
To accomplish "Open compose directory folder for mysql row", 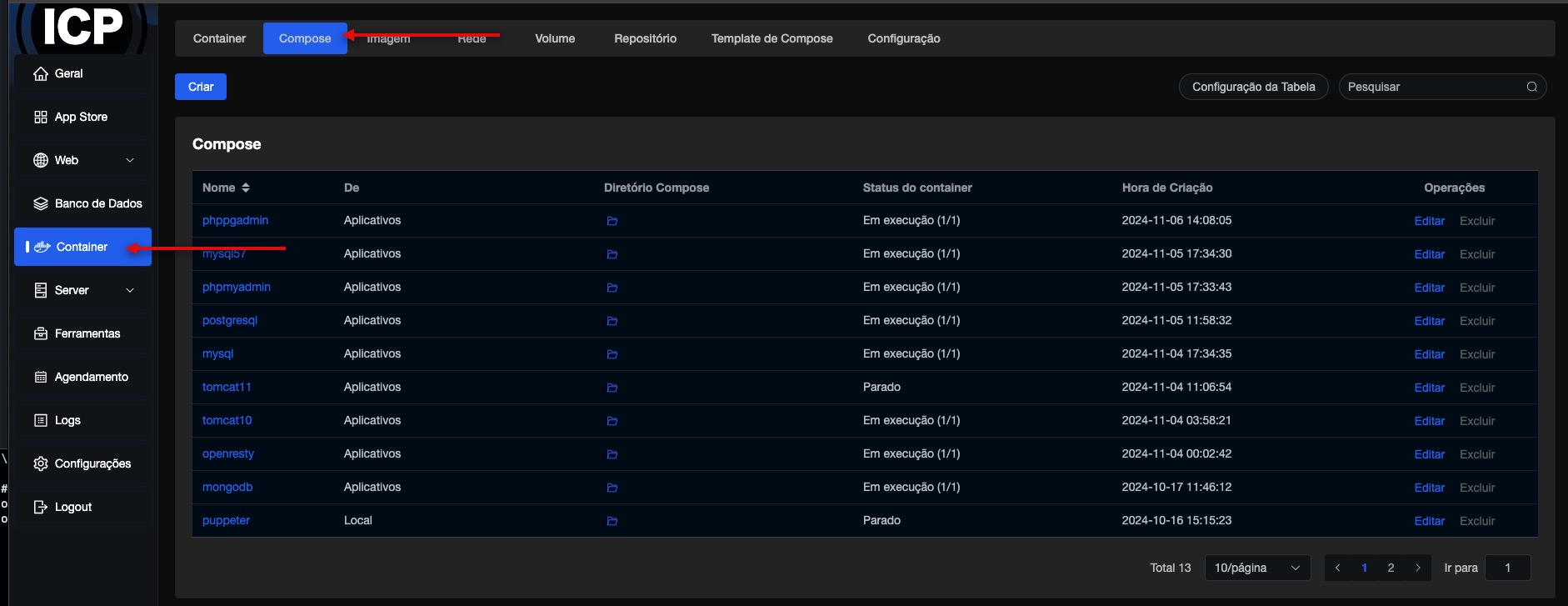I will coord(612,354).
